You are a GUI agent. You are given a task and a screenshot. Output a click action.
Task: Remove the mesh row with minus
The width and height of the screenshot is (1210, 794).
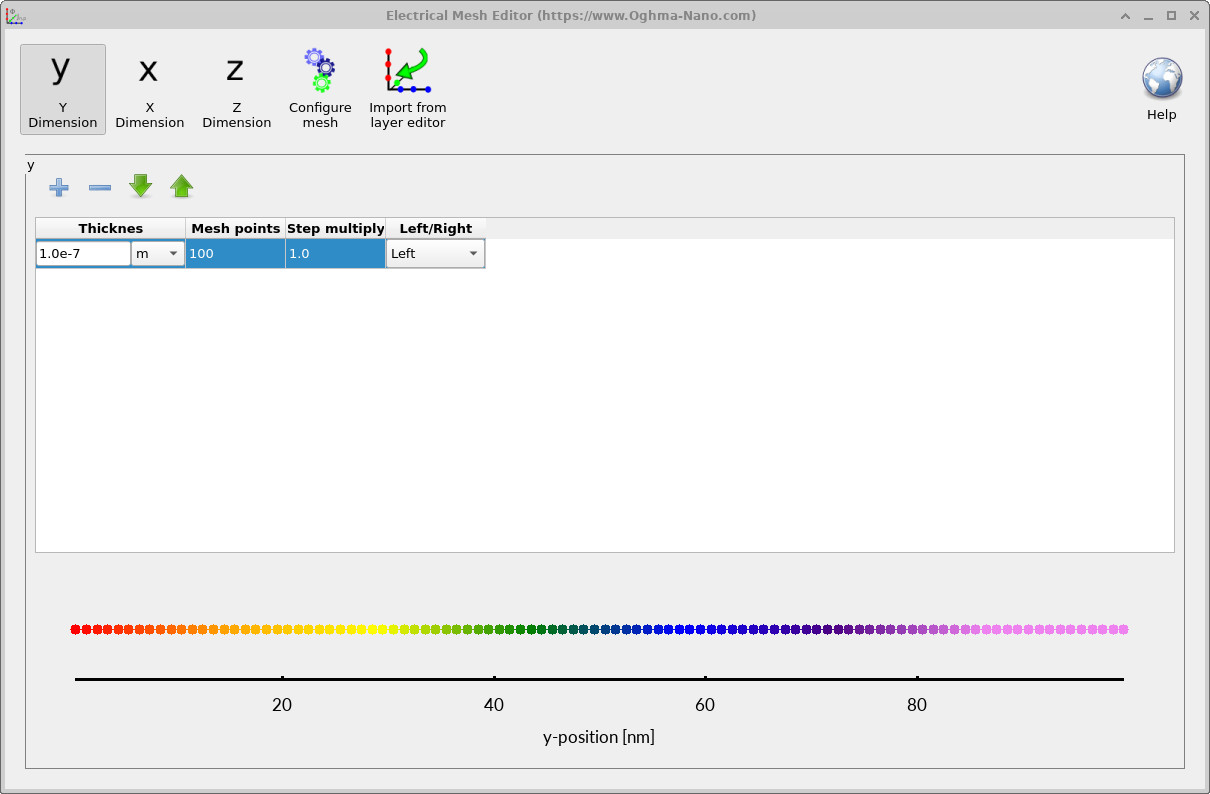pyautogui.click(x=100, y=187)
